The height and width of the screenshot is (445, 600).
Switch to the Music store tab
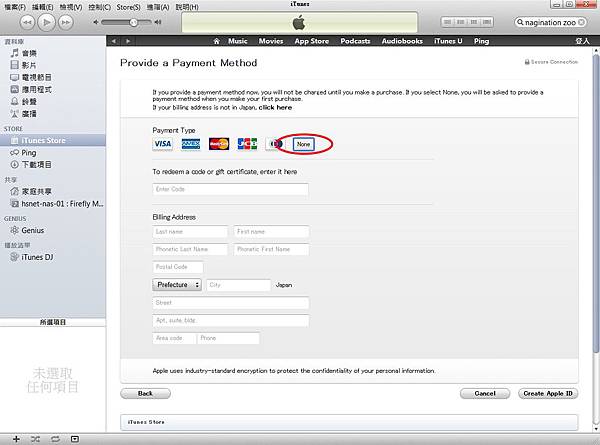238,41
